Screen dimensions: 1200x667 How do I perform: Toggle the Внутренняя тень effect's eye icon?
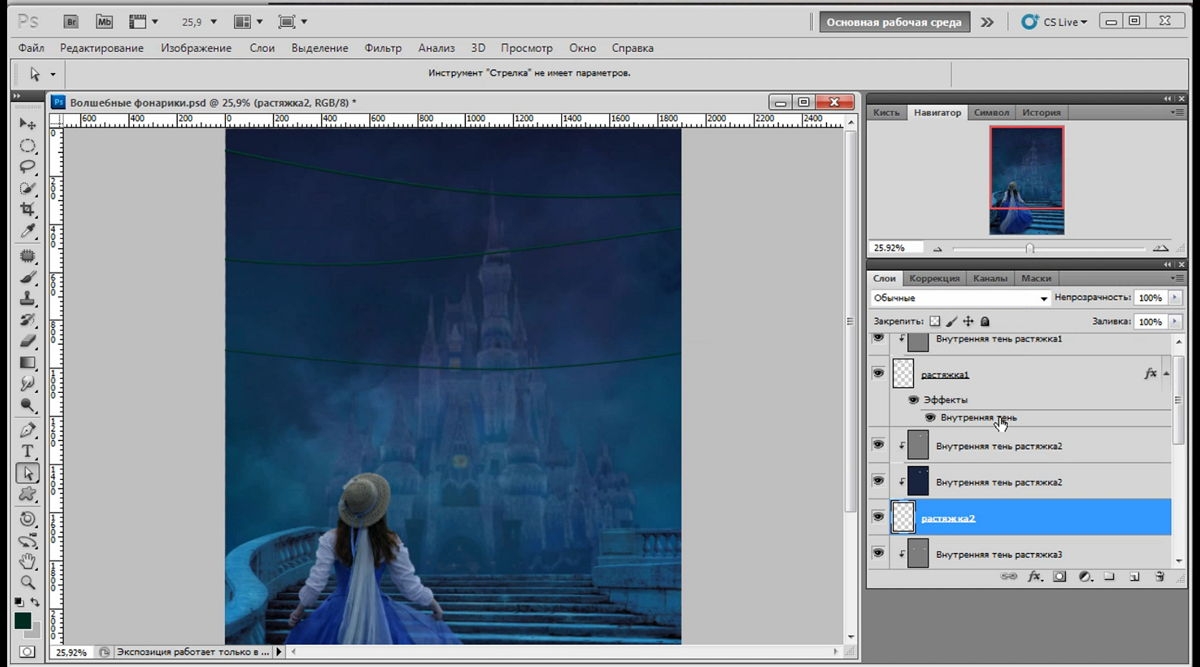pos(930,417)
